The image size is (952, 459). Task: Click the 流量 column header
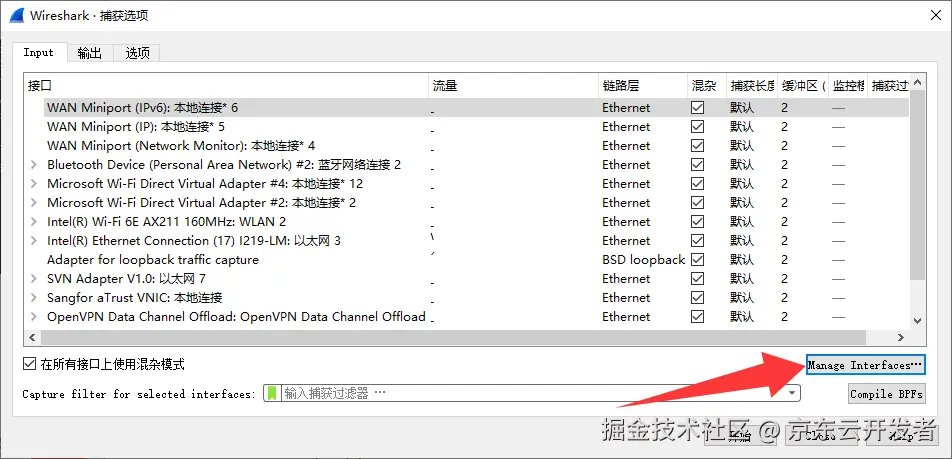(x=513, y=86)
